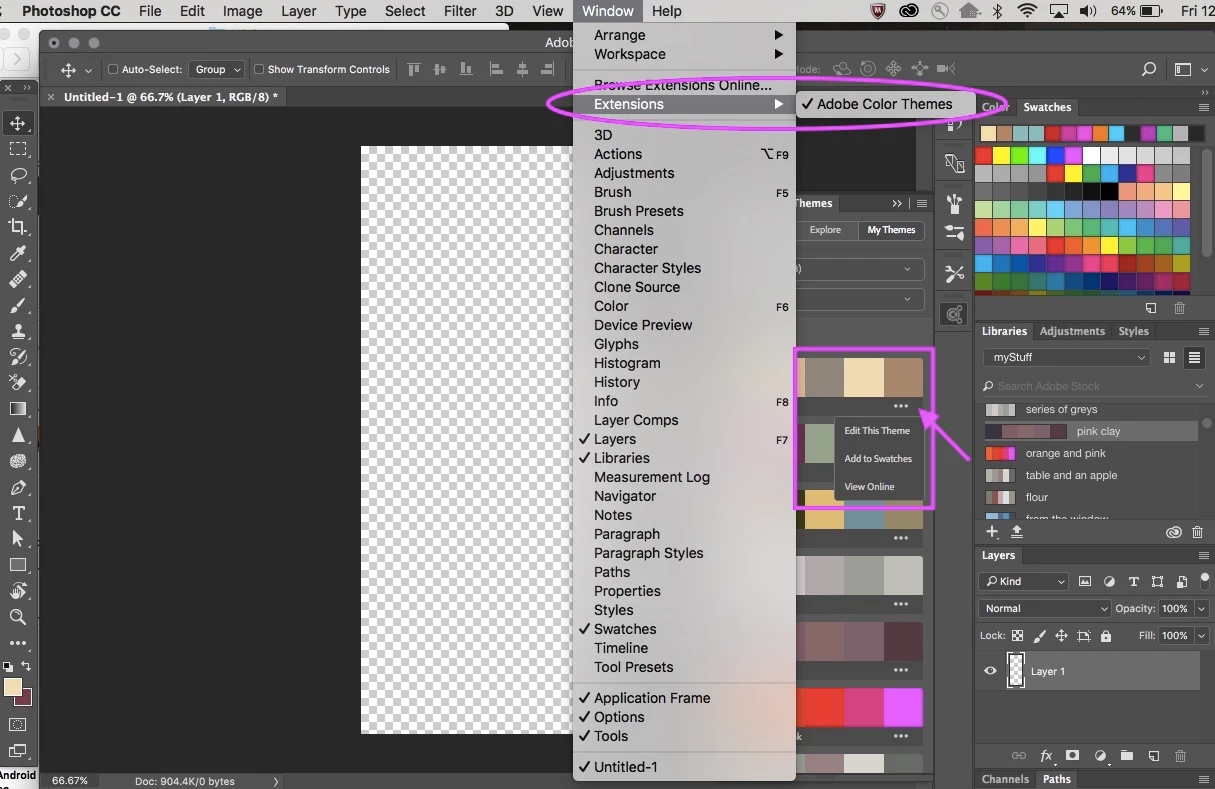Image resolution: width=1215 pixels, height=789 pixels.
Task: Switch to the Channels tab
Action: tap(1005, 779)
